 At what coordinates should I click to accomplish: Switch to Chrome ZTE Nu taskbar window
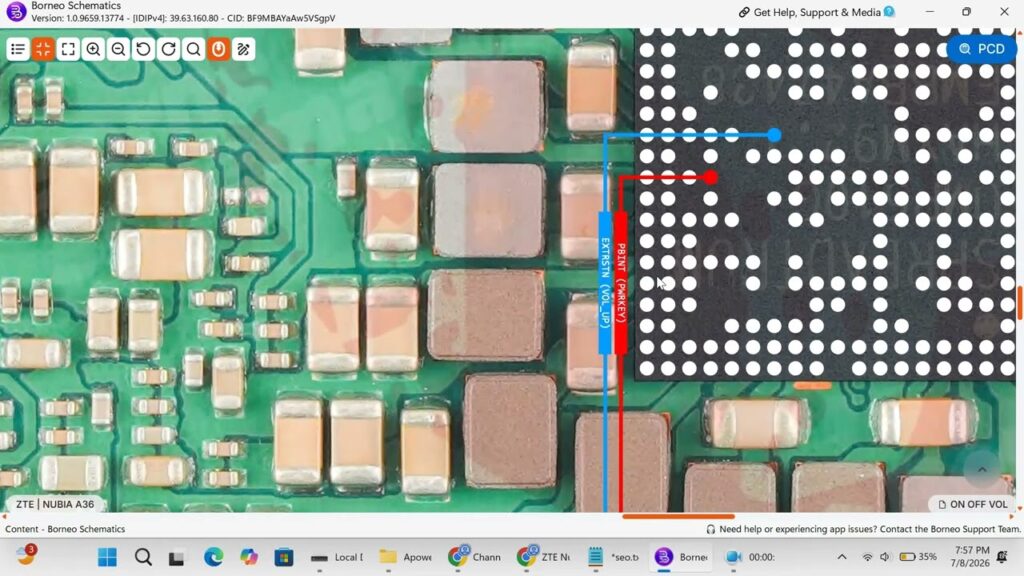544,557
